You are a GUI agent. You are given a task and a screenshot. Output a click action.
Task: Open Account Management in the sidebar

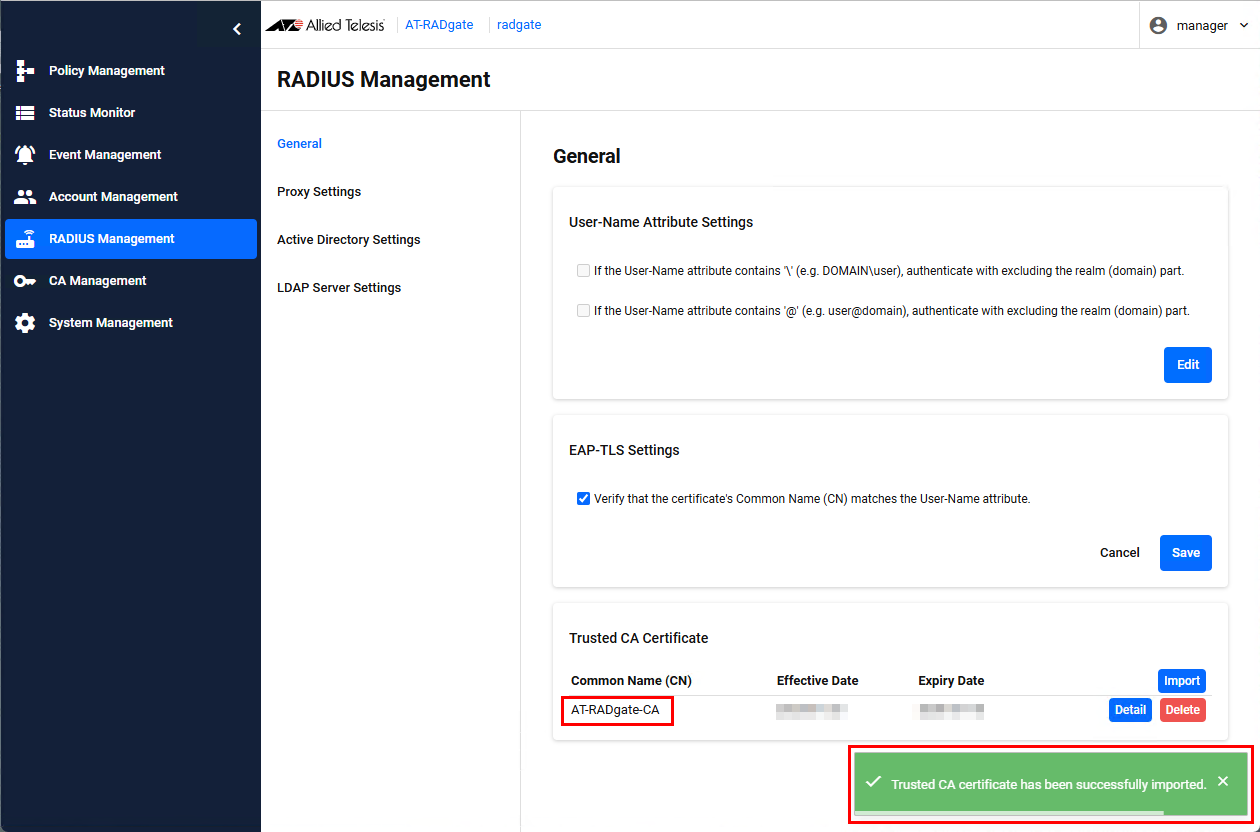click(x=131, y=197)
